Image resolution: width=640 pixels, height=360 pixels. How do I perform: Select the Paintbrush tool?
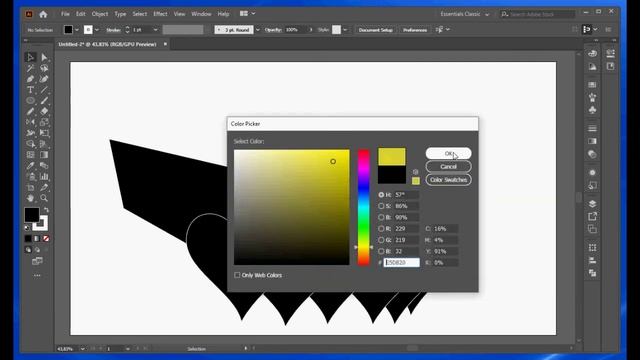point(44,100)
